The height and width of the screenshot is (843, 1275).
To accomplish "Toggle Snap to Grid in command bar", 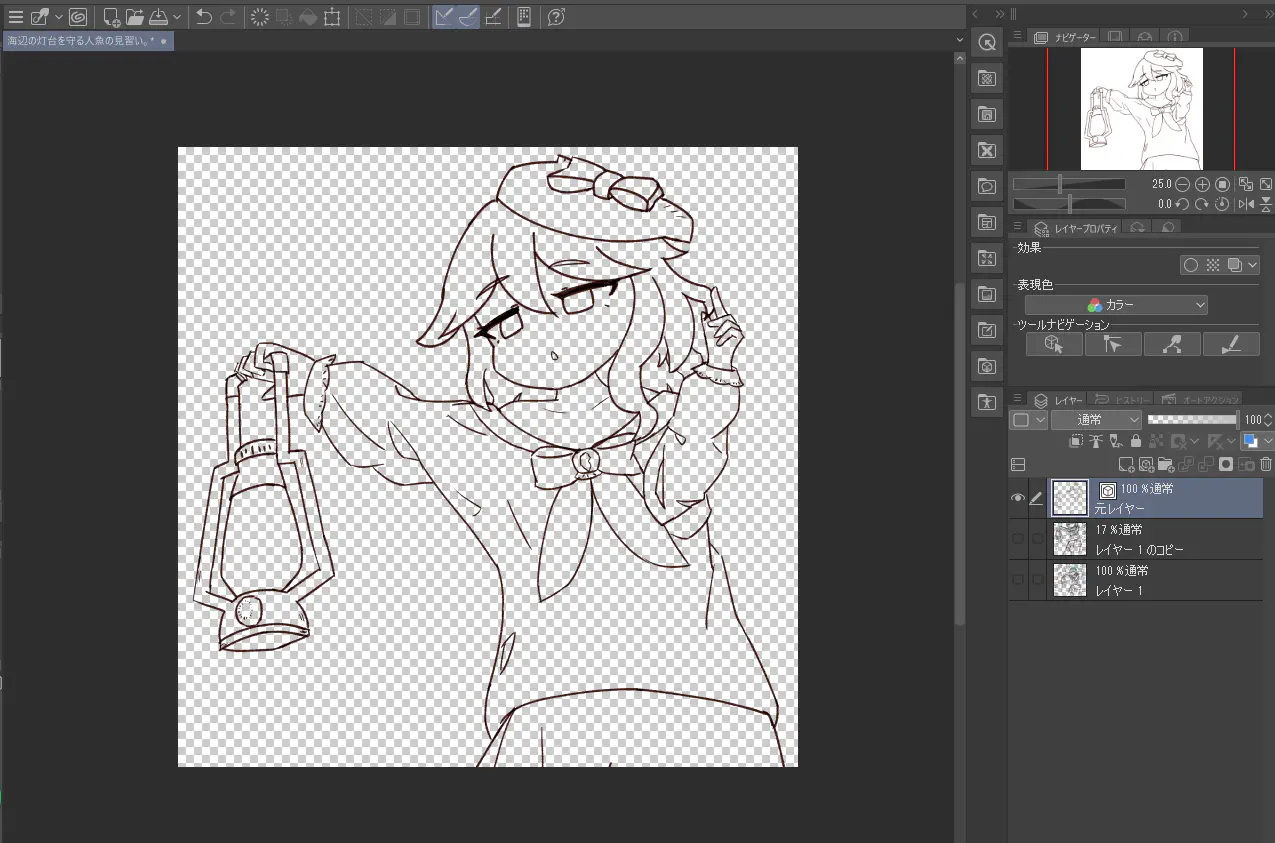I will point(493,17).
